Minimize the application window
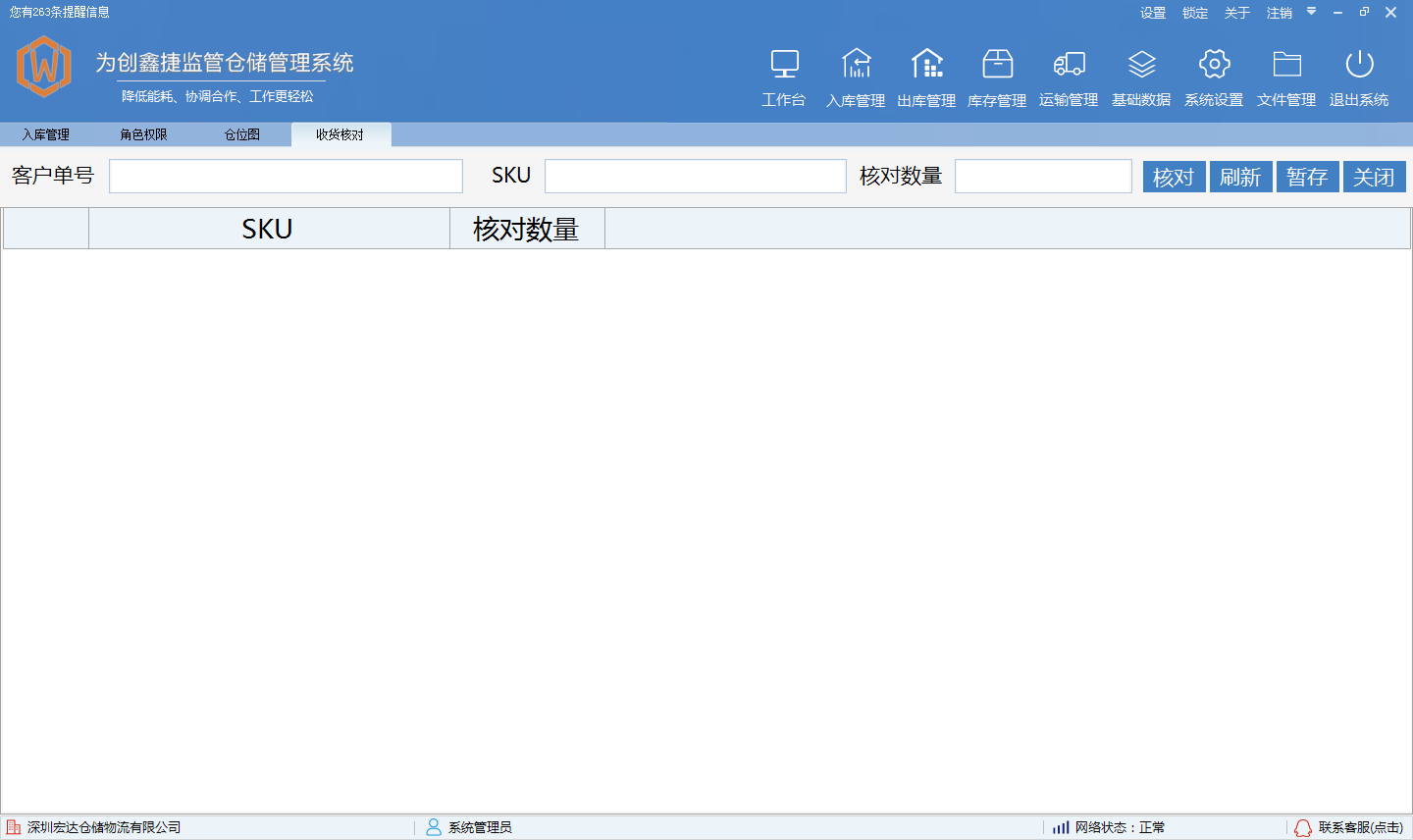 [x=1337, y=12]
